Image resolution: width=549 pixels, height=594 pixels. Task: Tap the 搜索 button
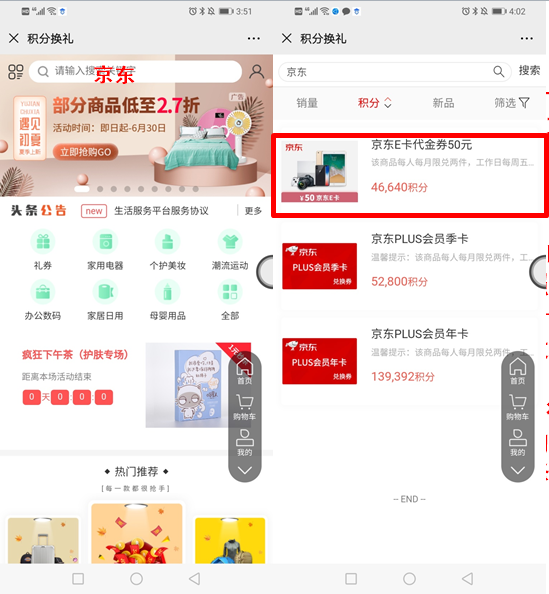coord(529,71)
